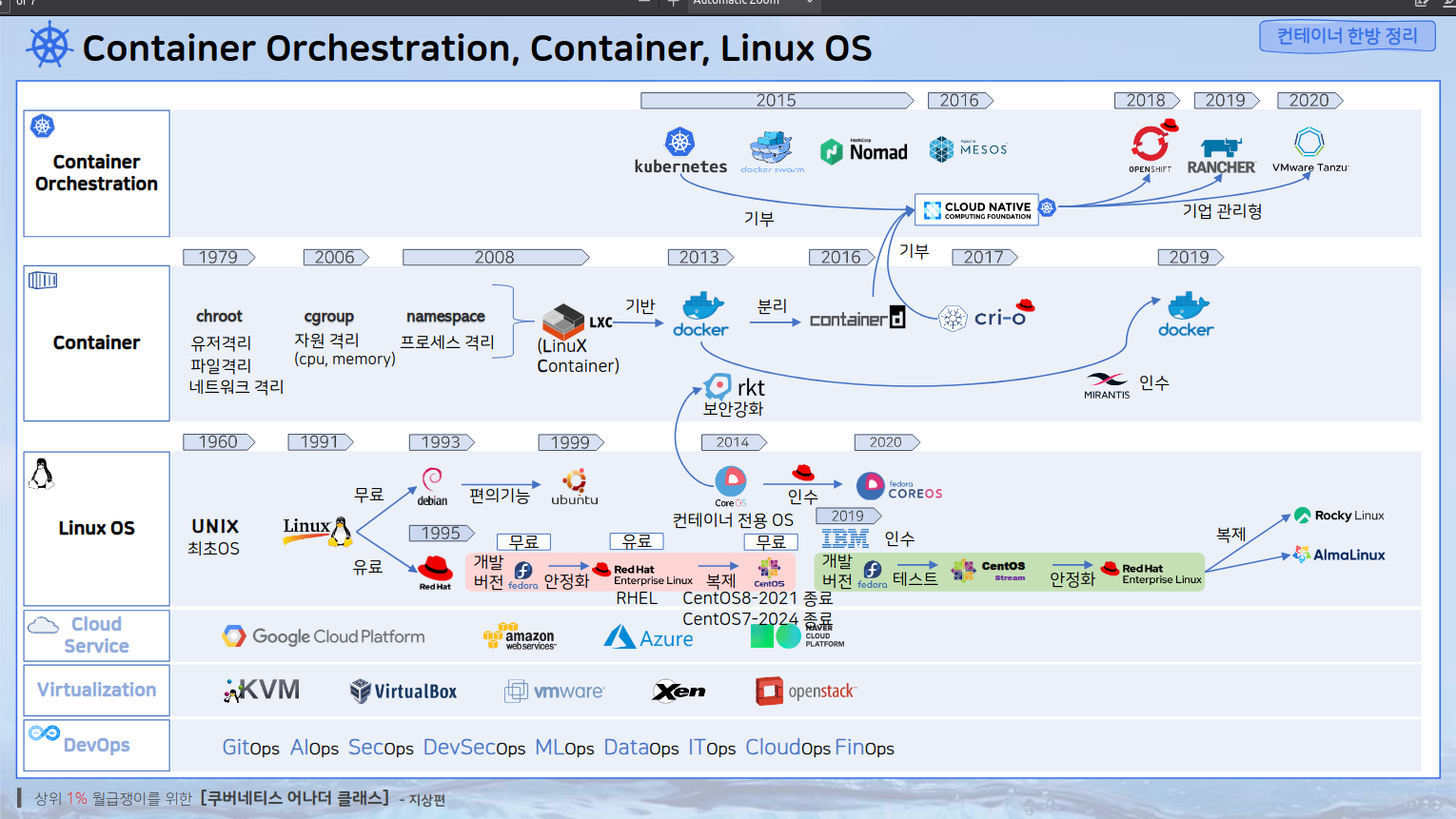Click the LXC container logo
The width and height of the screenshot is (1456, 819).
tap(577, 322)
